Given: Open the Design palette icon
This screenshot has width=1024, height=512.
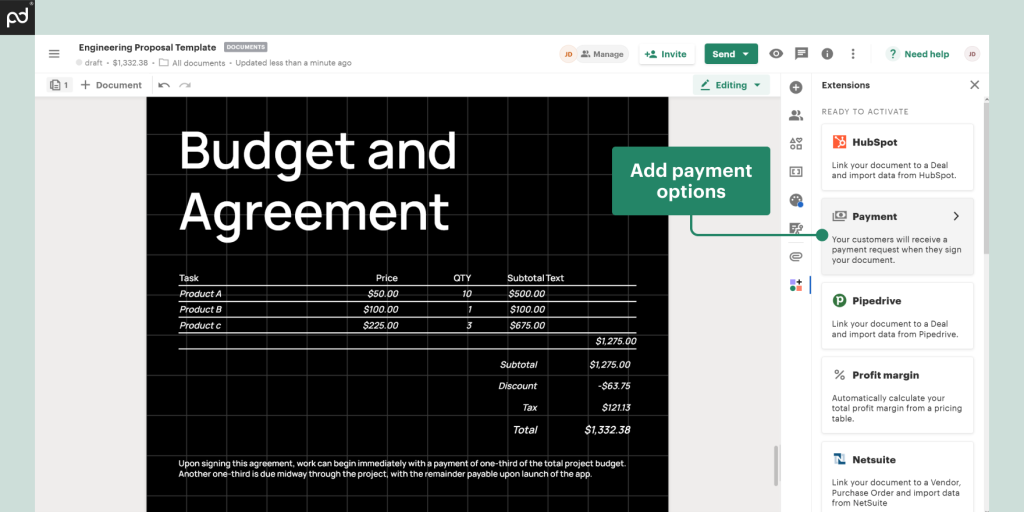Looking at the screenshot, I should (796, 200).
